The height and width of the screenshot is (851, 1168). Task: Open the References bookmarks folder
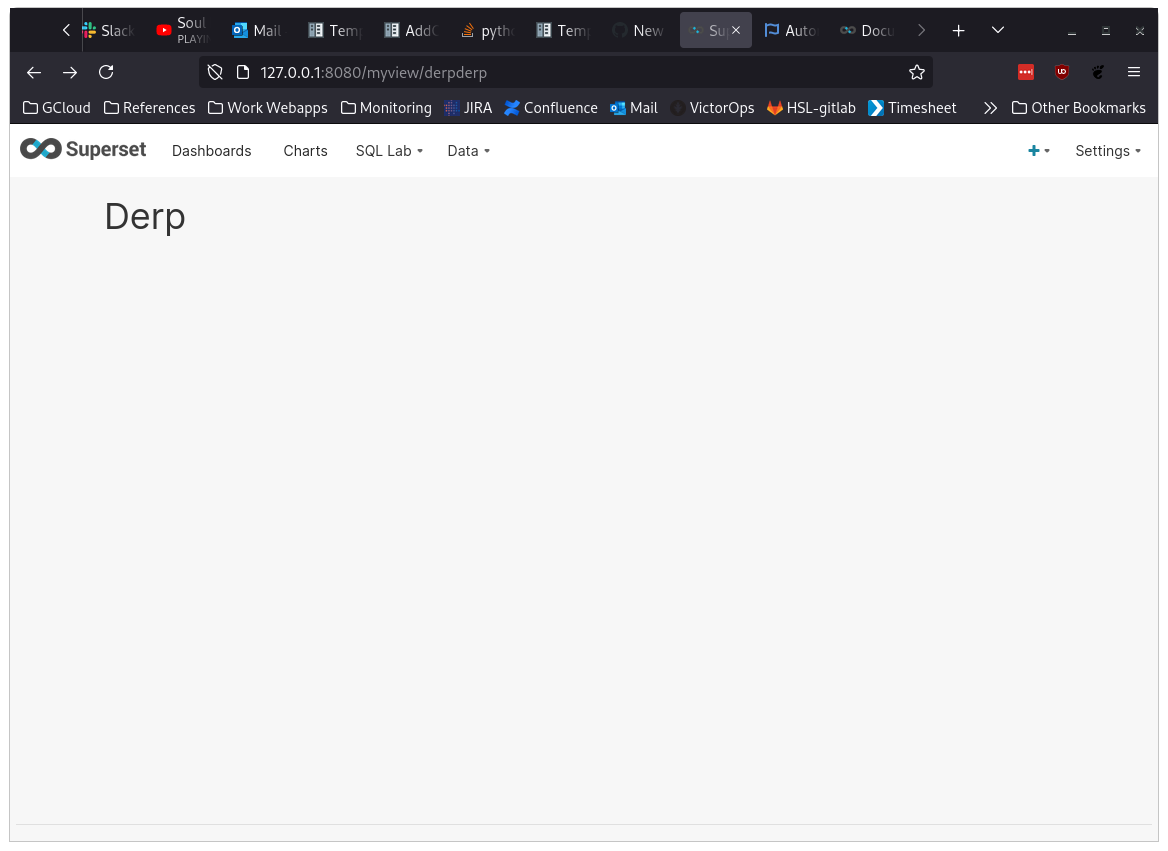(149, 108)
